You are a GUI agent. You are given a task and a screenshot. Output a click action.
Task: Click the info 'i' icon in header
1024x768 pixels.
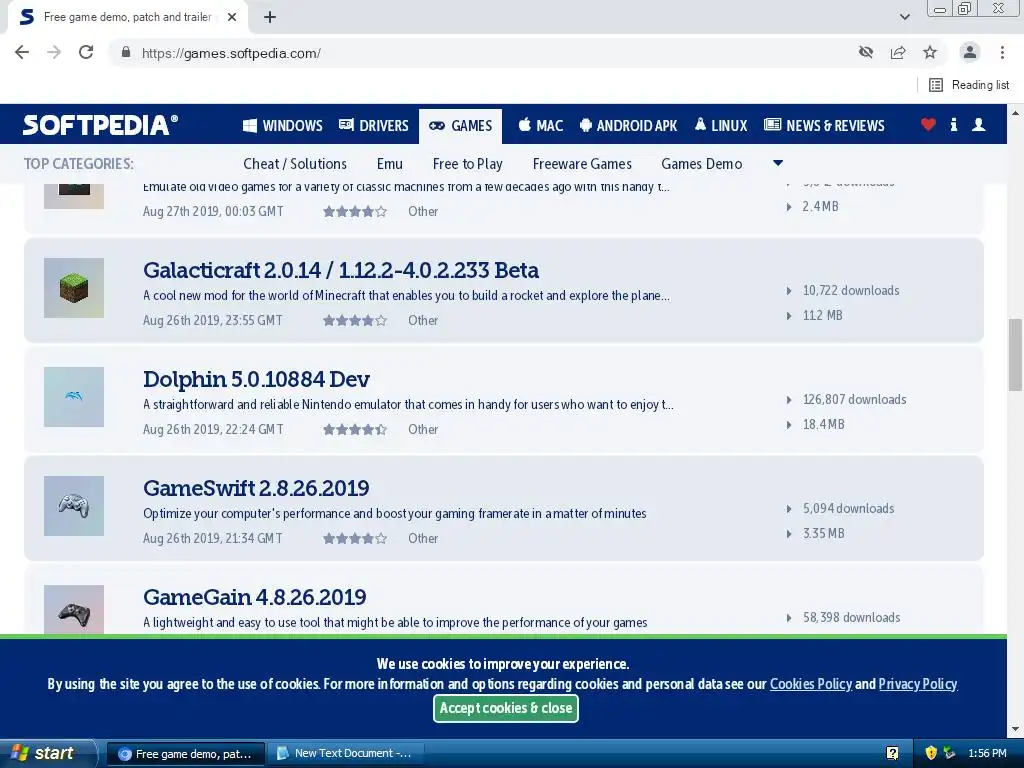(x=953, y=124)
